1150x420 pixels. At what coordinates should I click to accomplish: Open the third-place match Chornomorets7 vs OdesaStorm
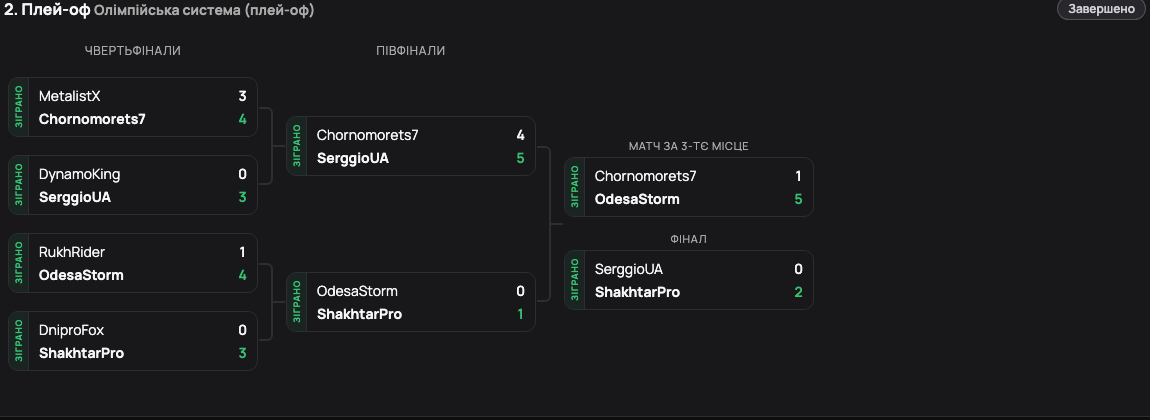tap(689, 187)
